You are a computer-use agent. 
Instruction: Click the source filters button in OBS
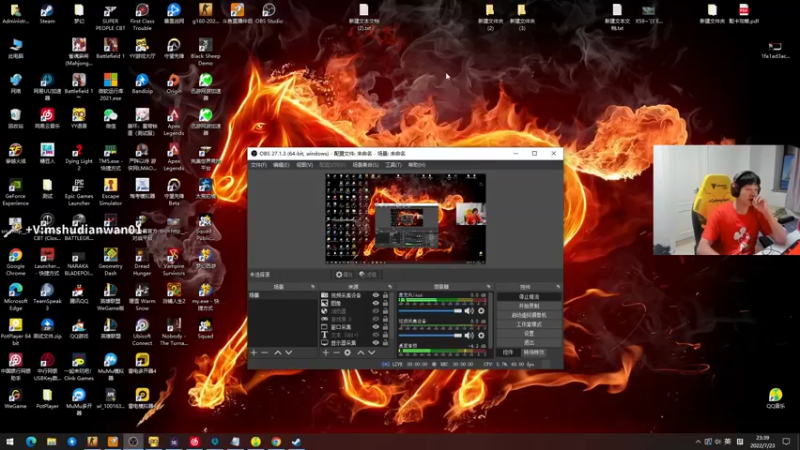(x=368, y=274)
